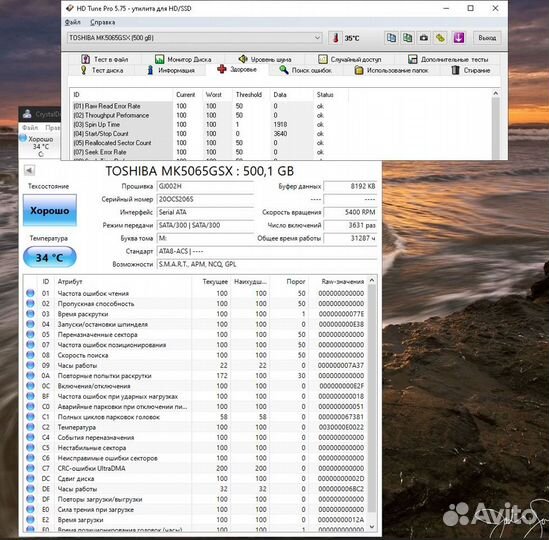The height and width of the screenshot is (540, 549).
Task: Click the Порог column header
Action: click(290, 282)
